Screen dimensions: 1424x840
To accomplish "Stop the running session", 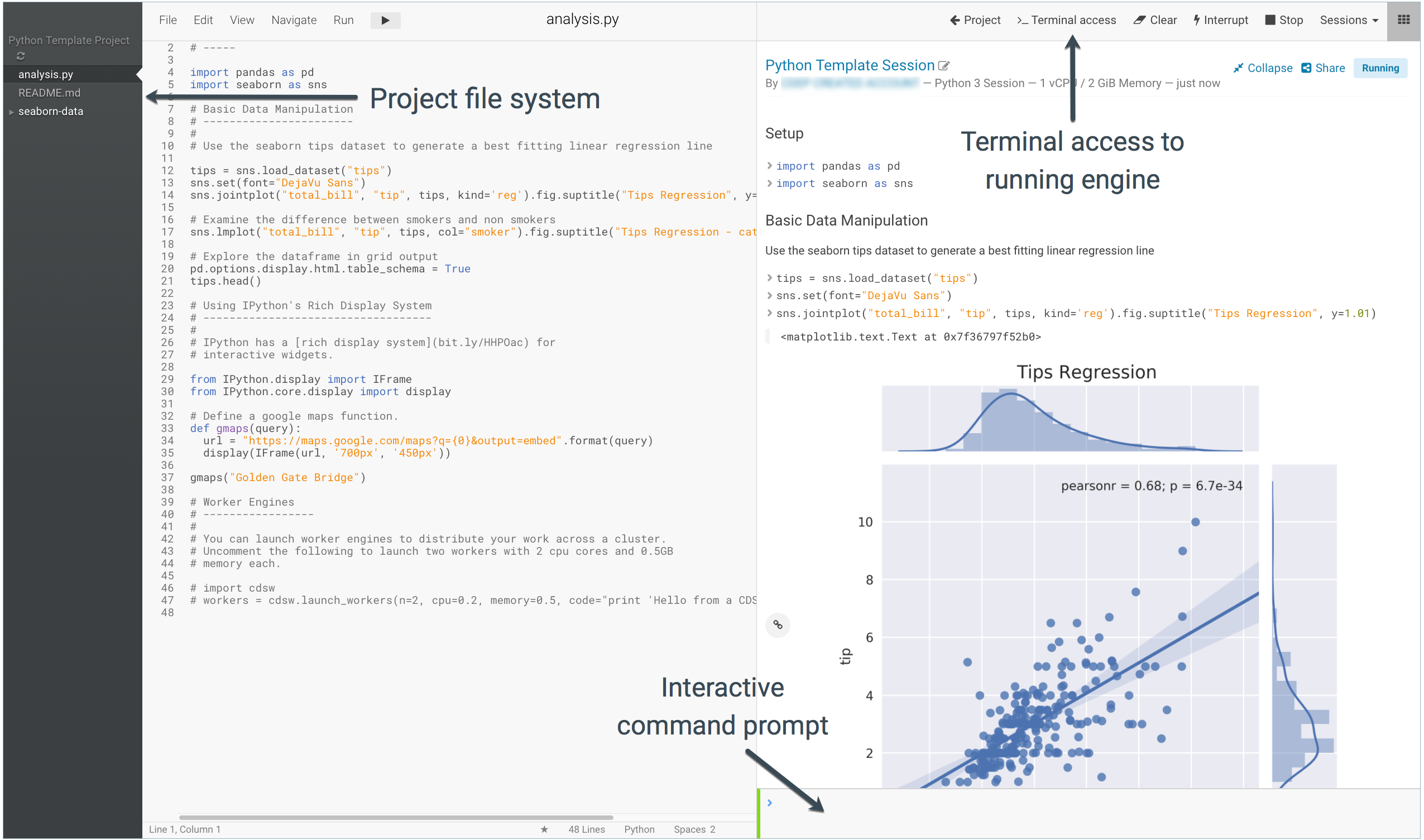I will [x=1284, y=21].
